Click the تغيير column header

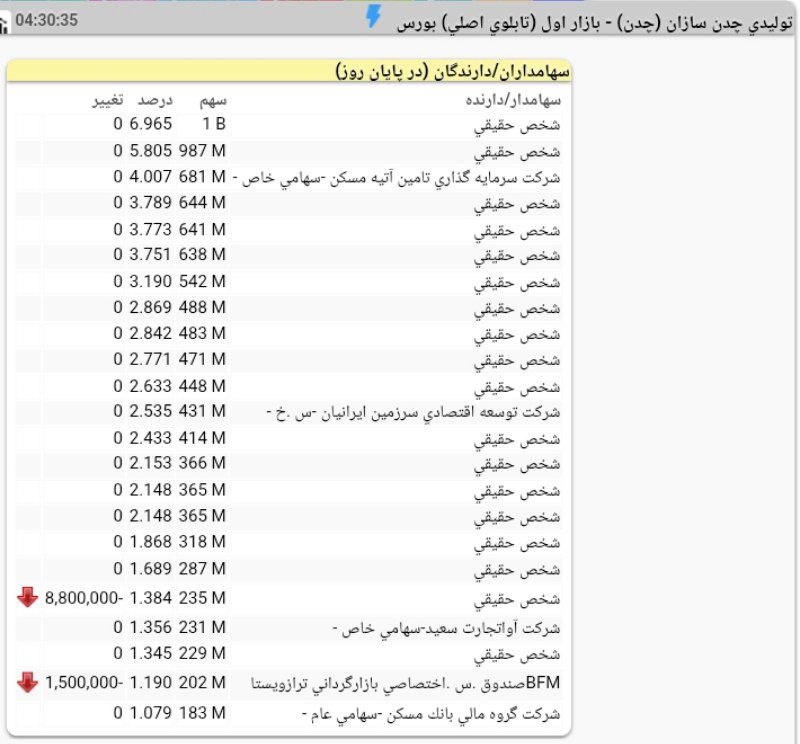[x=110, y=100]
